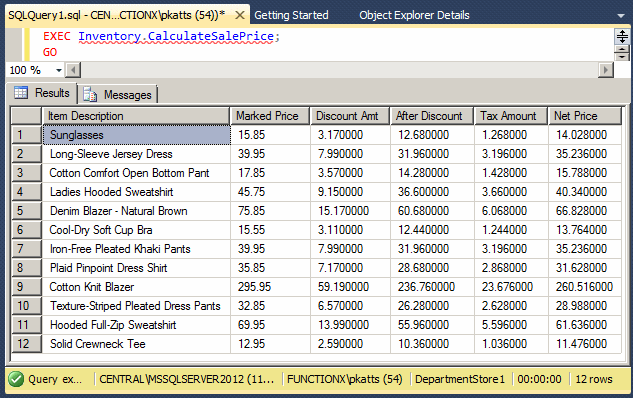Click Marked Price value 75.85
This screenshot has width=633, height=398.
(270, 211)
